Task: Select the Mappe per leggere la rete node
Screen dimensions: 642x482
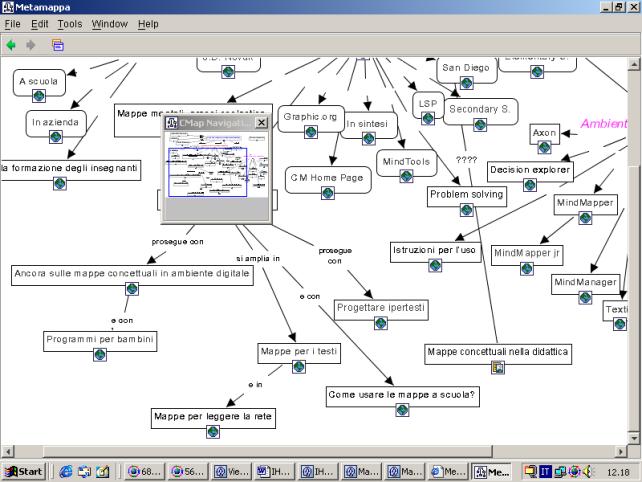Action: (213, 418)
